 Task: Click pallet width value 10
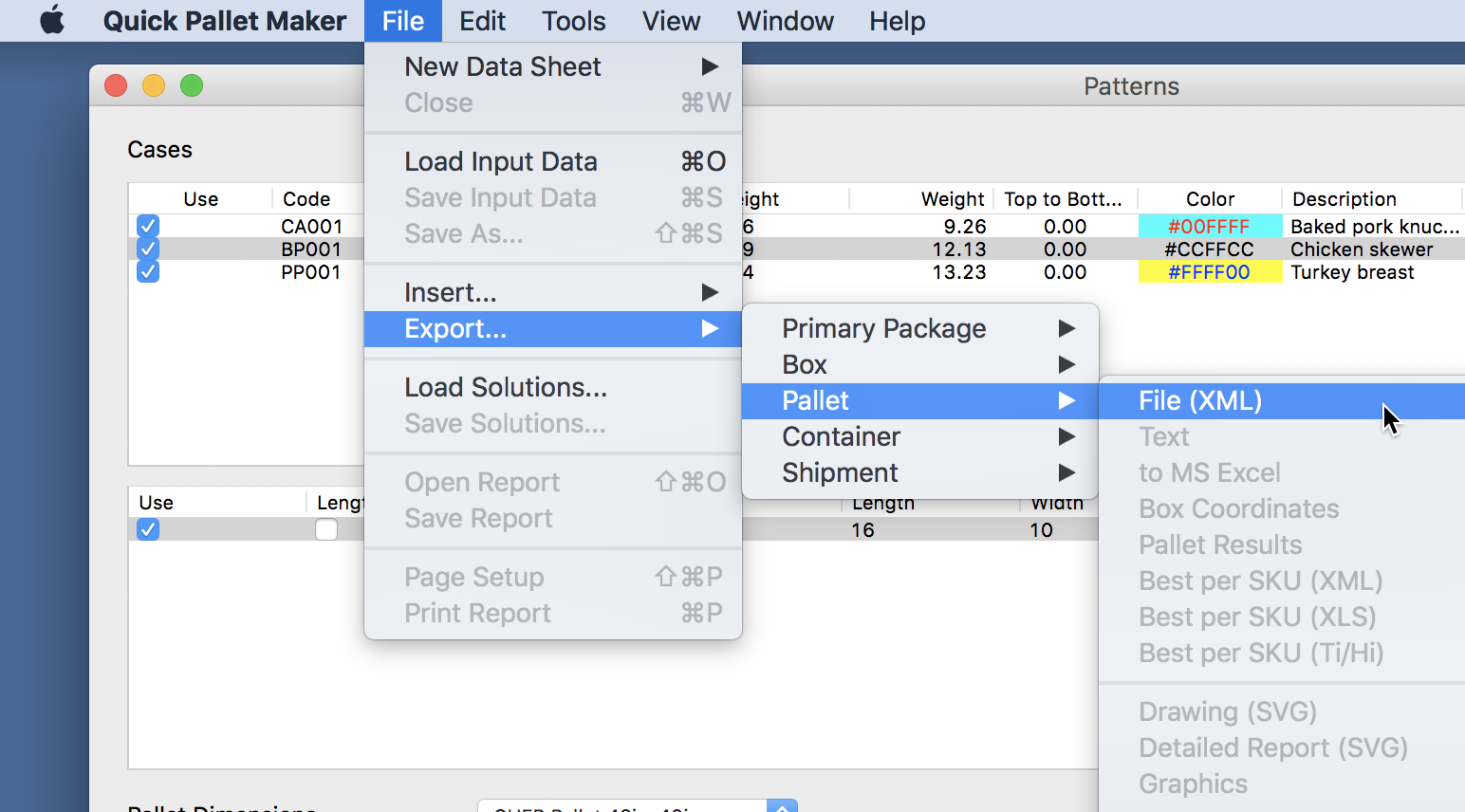(1041, 530)
